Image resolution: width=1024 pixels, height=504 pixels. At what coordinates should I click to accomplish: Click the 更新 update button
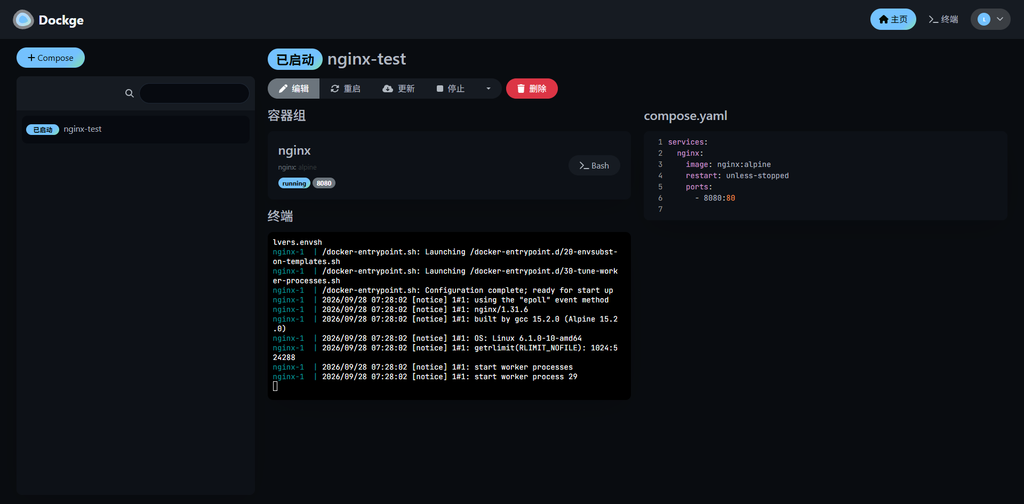(x=398, y=89)
